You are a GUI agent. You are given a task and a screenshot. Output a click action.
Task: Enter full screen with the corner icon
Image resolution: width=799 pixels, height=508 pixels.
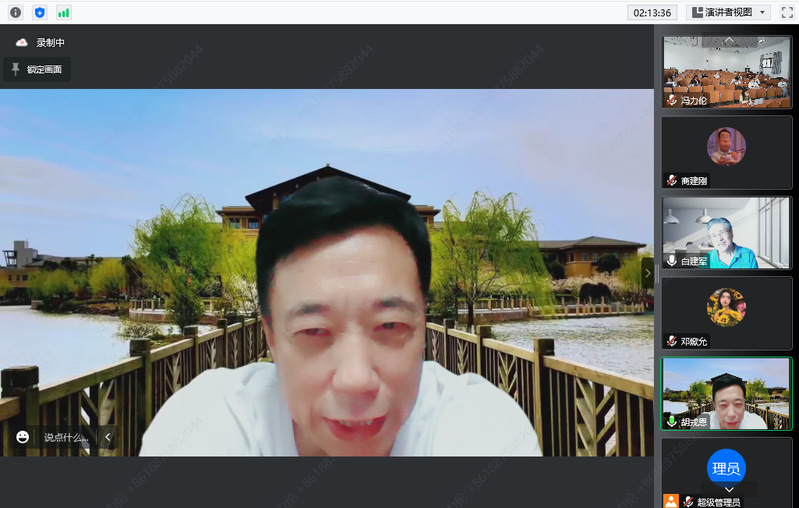(787, 12)
